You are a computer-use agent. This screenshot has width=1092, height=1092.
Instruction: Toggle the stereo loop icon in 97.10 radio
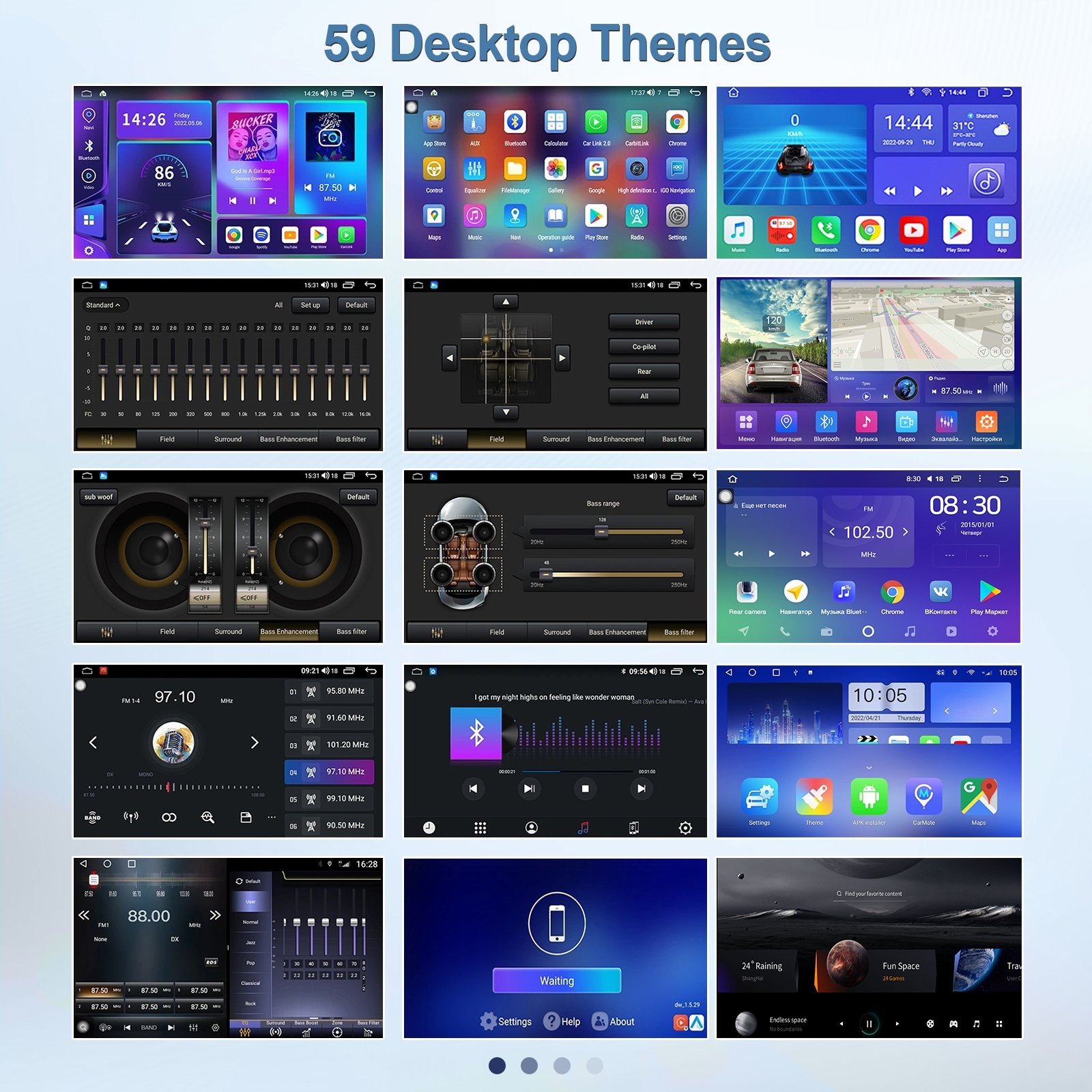169,817
